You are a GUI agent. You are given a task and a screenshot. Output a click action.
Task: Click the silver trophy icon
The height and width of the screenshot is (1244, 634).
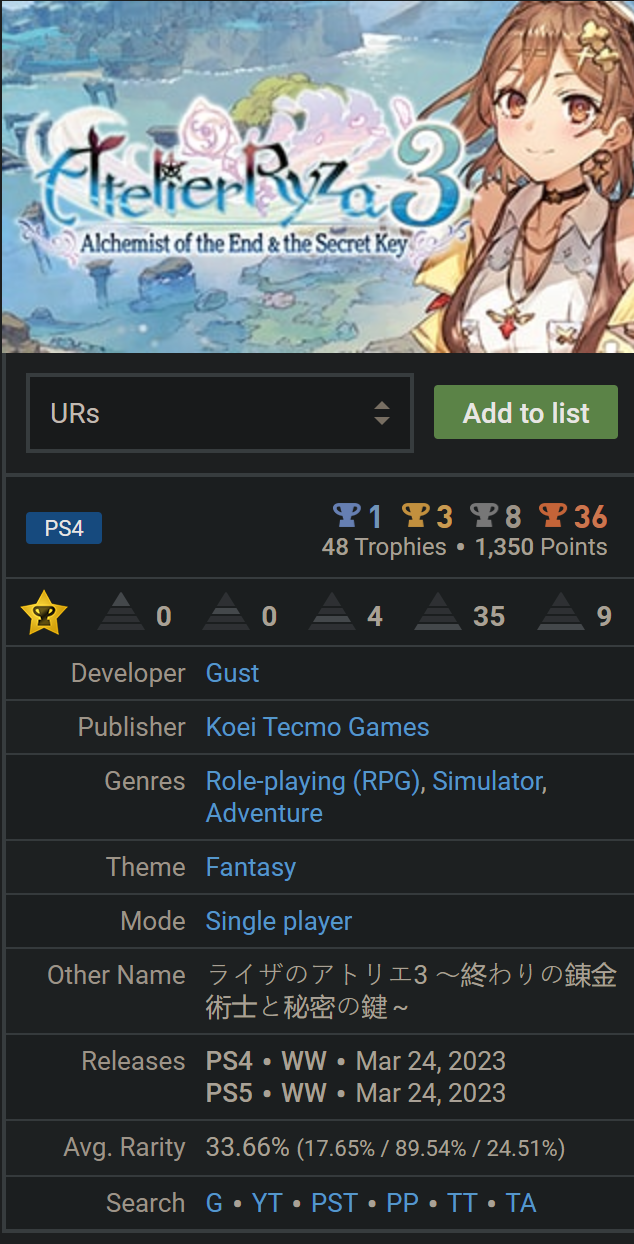(484, 515)
